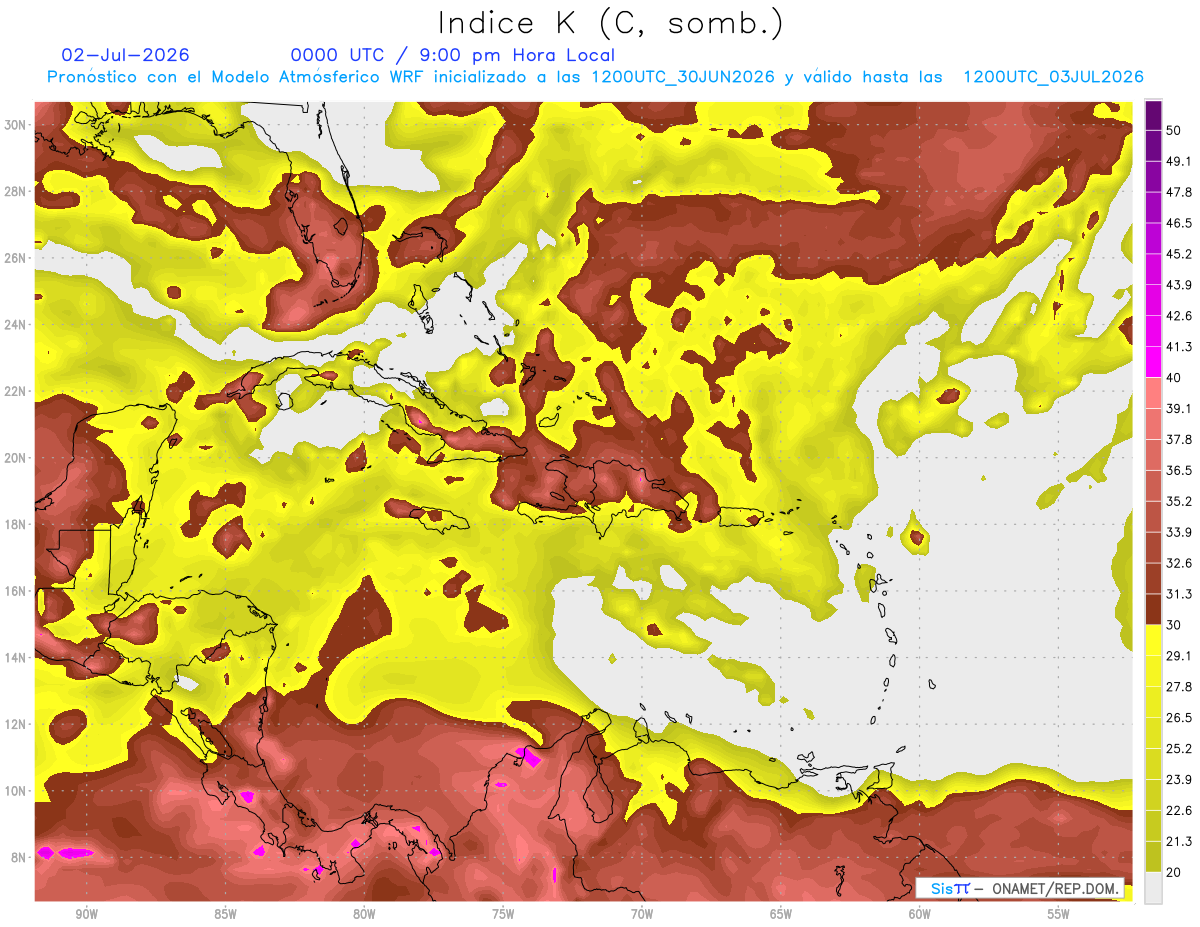Click the 55W longitude label
The width and height of the screenshot is (1200, 927).
coord(1059,914)
